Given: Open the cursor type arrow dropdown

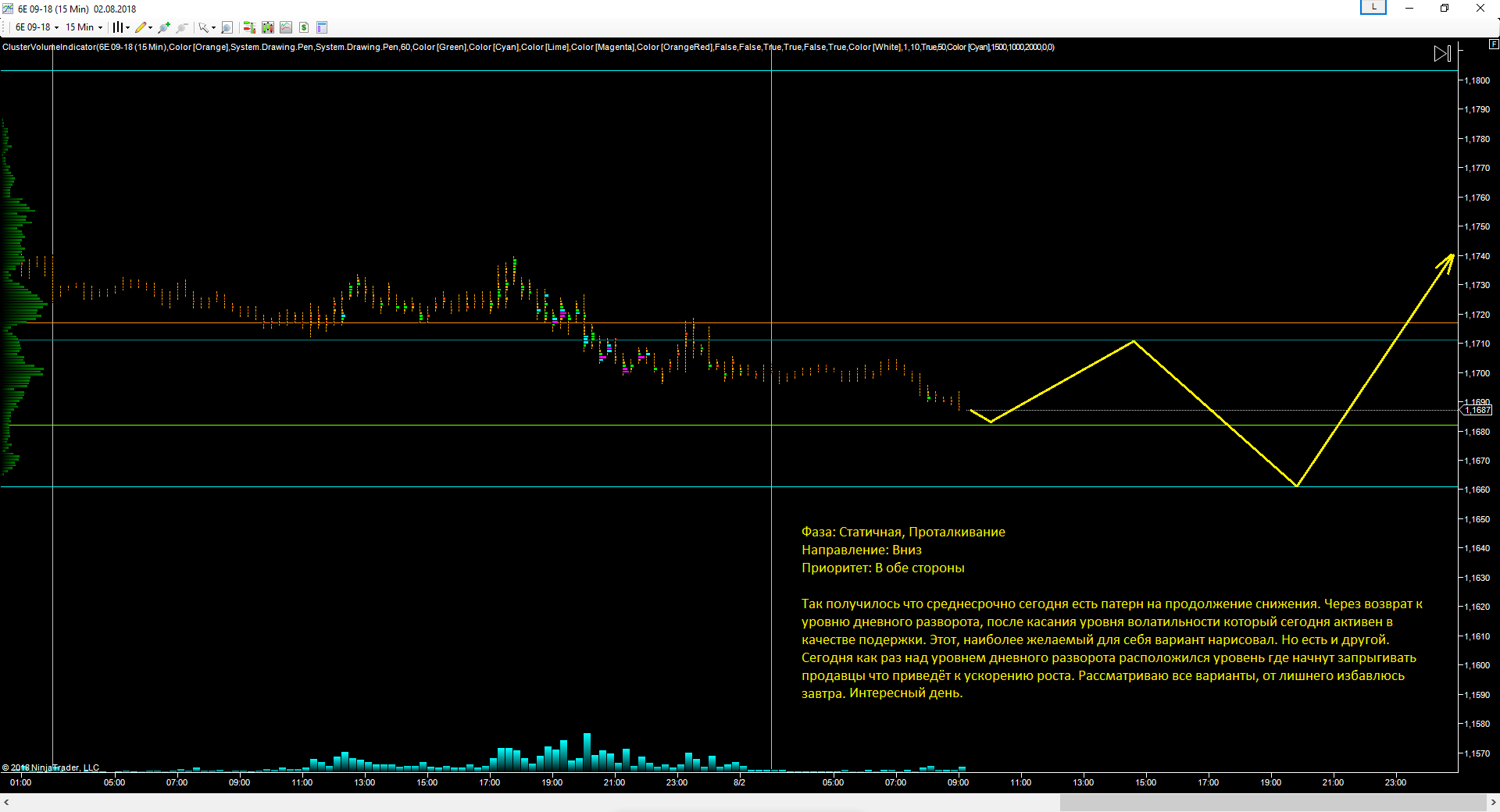Looking at the screenshot, I should coord(213,27).
